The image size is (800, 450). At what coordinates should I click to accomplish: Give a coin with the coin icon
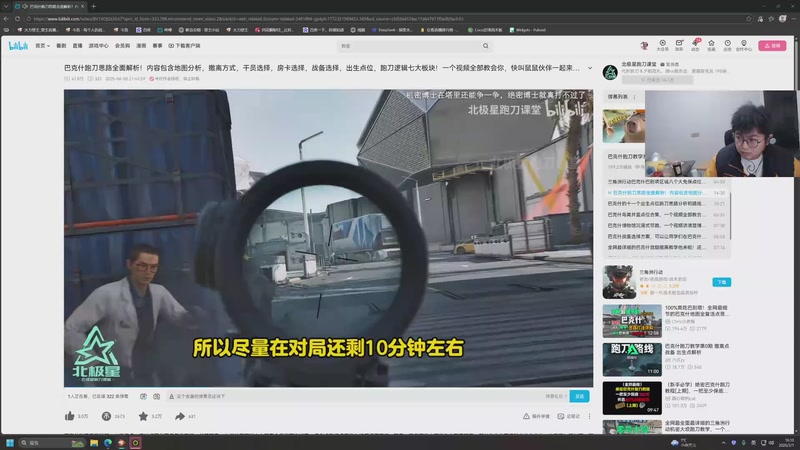point(106,416)
